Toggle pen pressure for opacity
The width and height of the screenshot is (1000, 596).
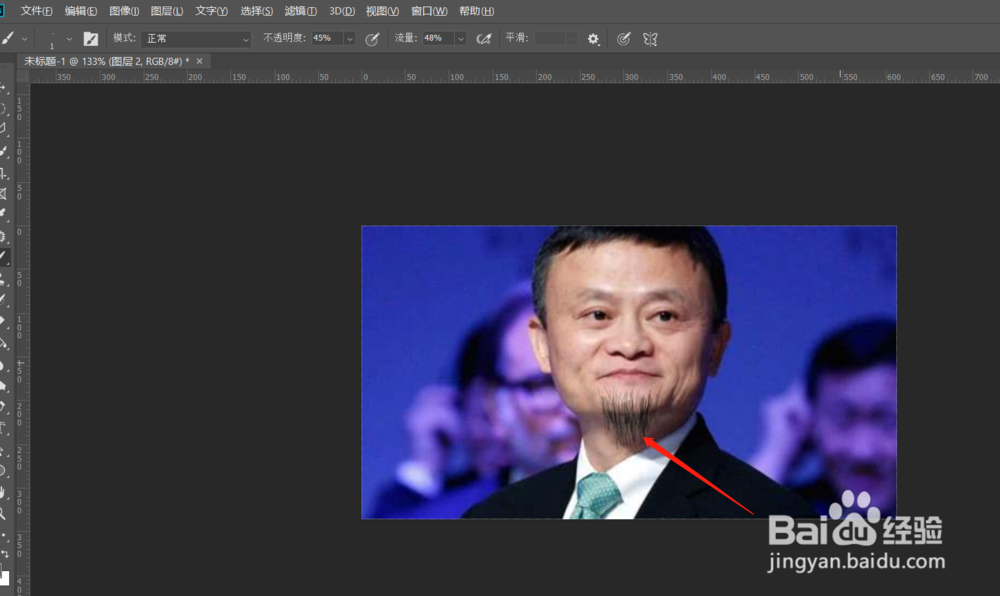[372, 39]
